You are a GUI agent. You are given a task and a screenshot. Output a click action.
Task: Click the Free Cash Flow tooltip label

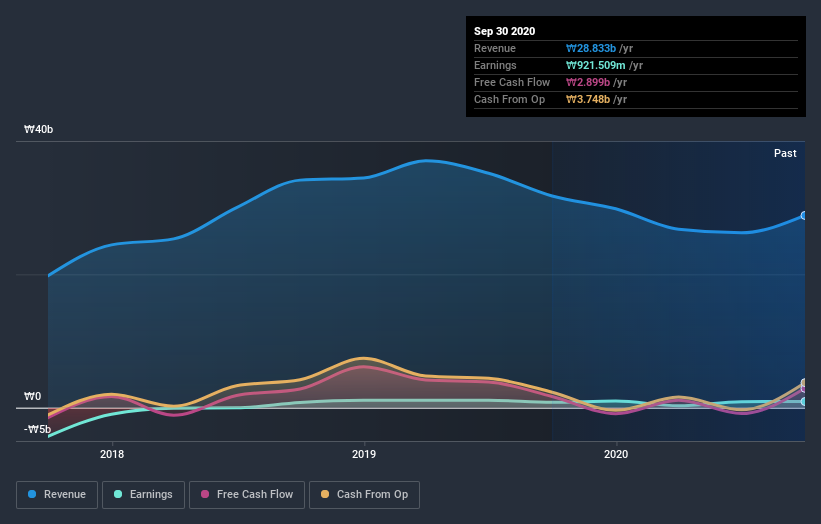(512, 82)
